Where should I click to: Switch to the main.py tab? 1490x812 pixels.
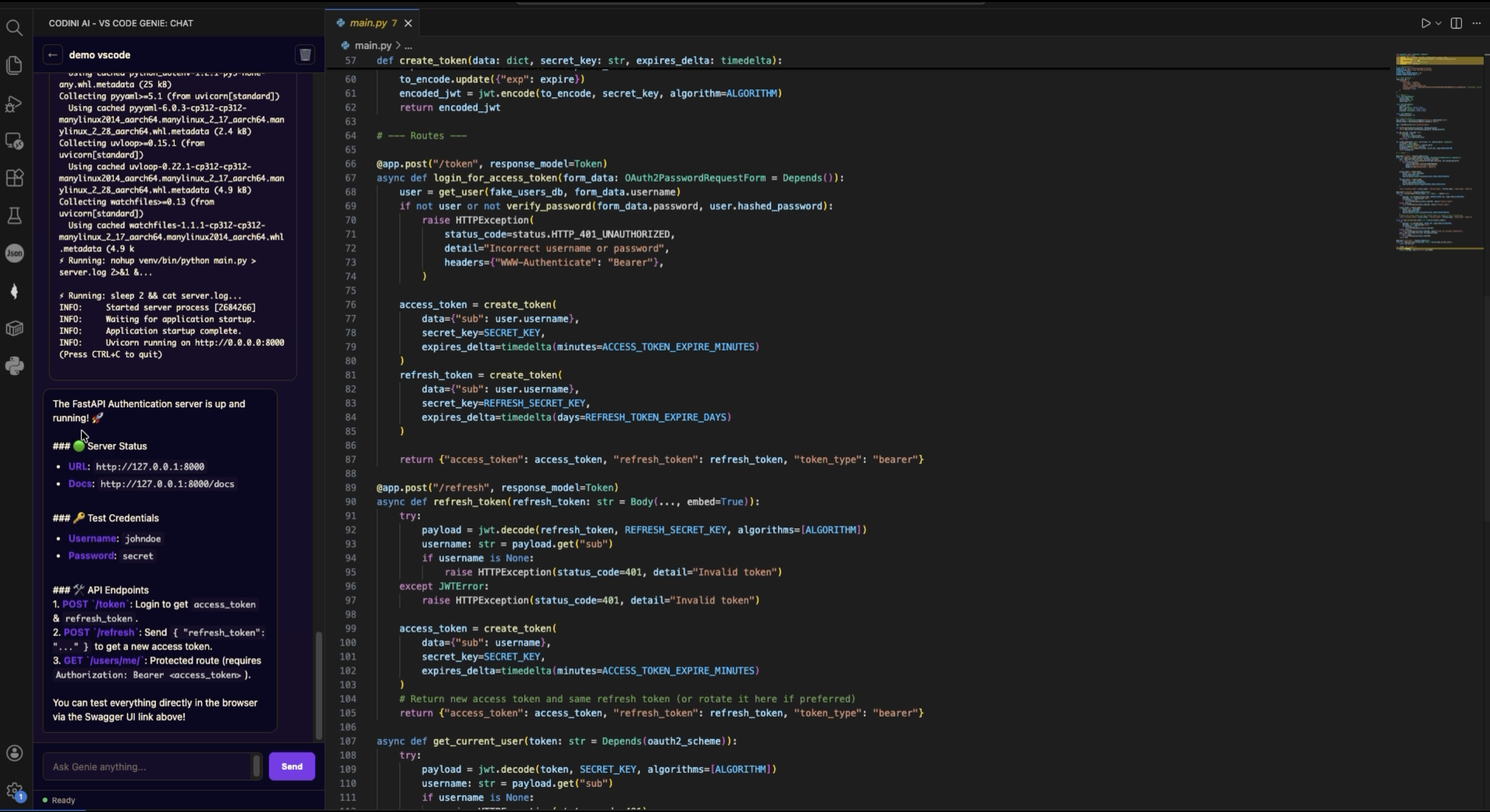[367, 23]
